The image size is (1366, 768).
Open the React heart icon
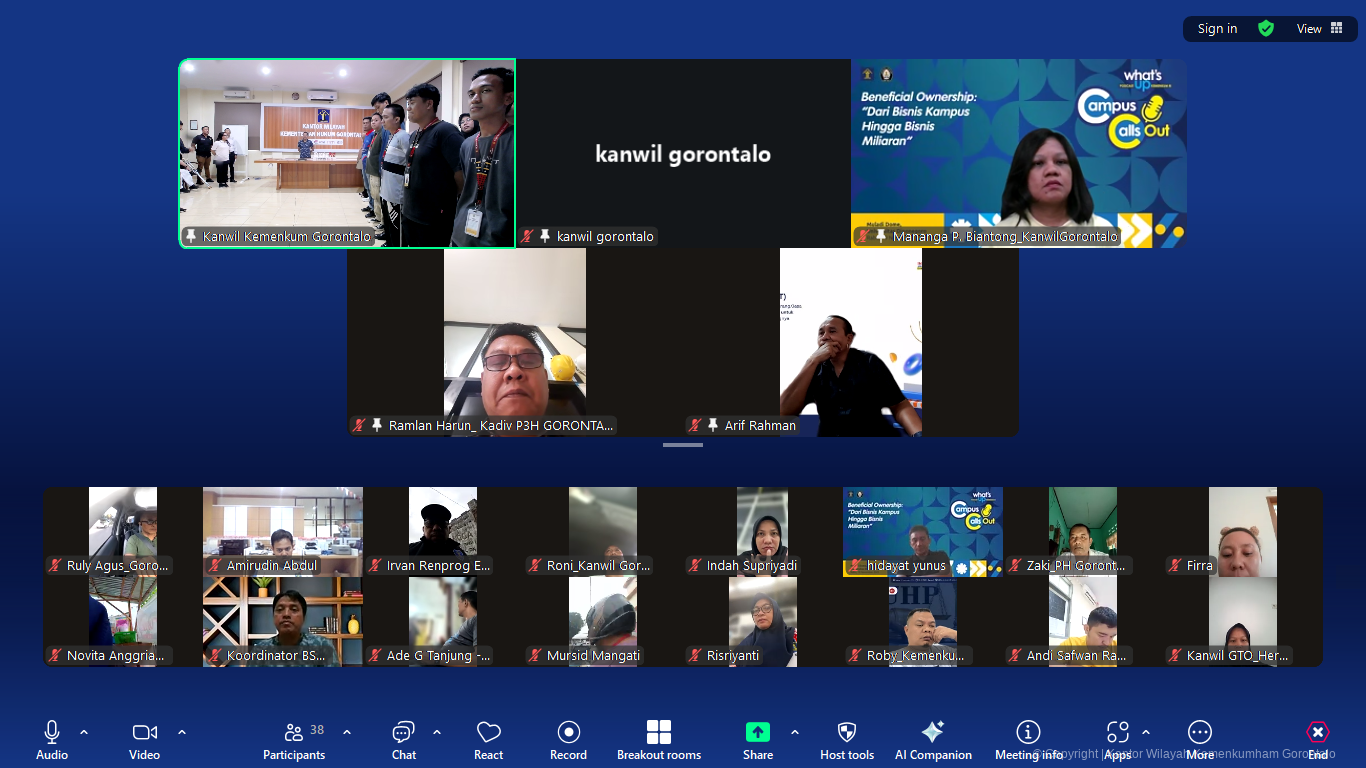point(488,733)
